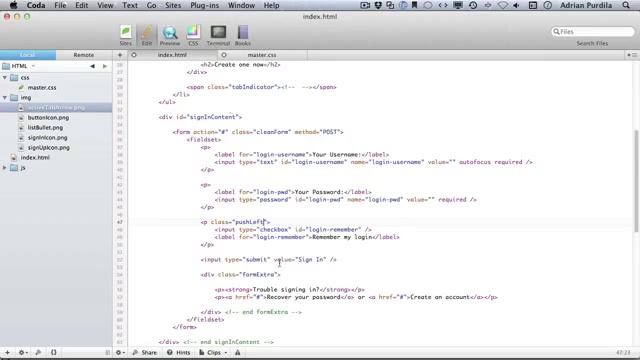Open the Hints panel
The height and width of the screenshot is (360, 640).
tap(178, 352)
